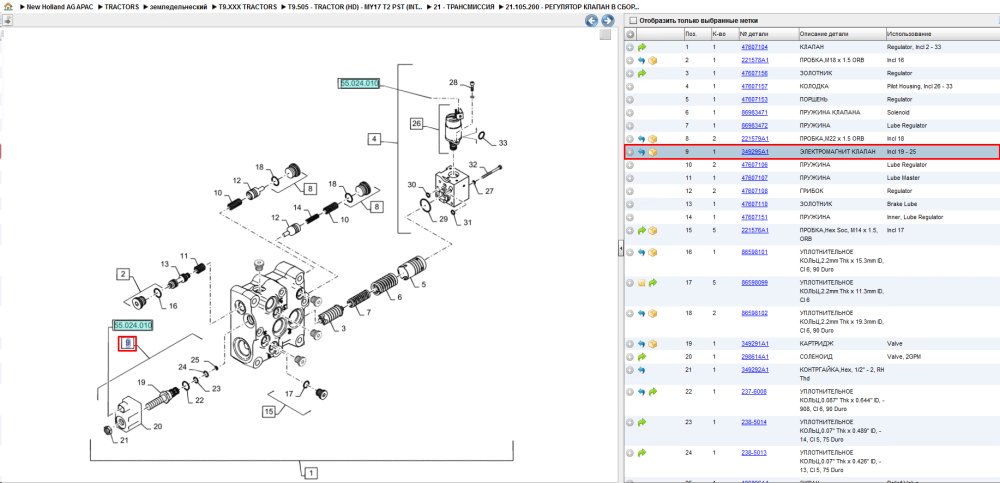Click blue arrow icon for row 19 КАРТРИДЖ
The image size is (1000, 483).
click(642, 344)
